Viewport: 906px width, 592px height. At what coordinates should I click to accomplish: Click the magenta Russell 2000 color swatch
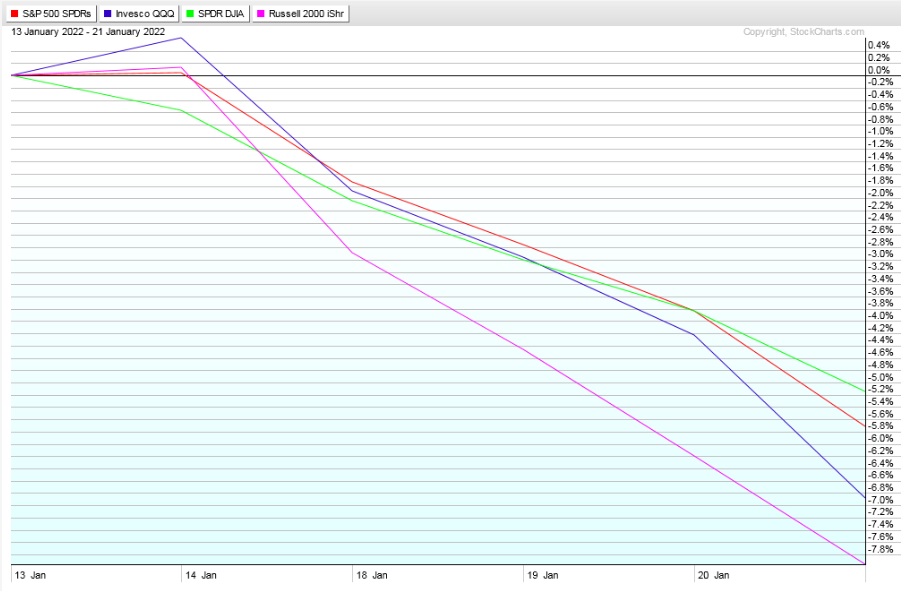(261, 13)
